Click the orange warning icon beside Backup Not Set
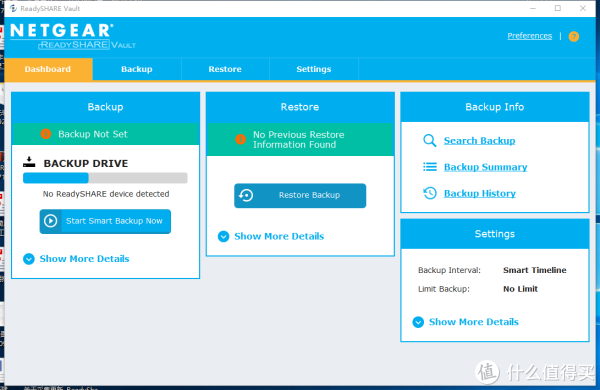 coord(46,134)
